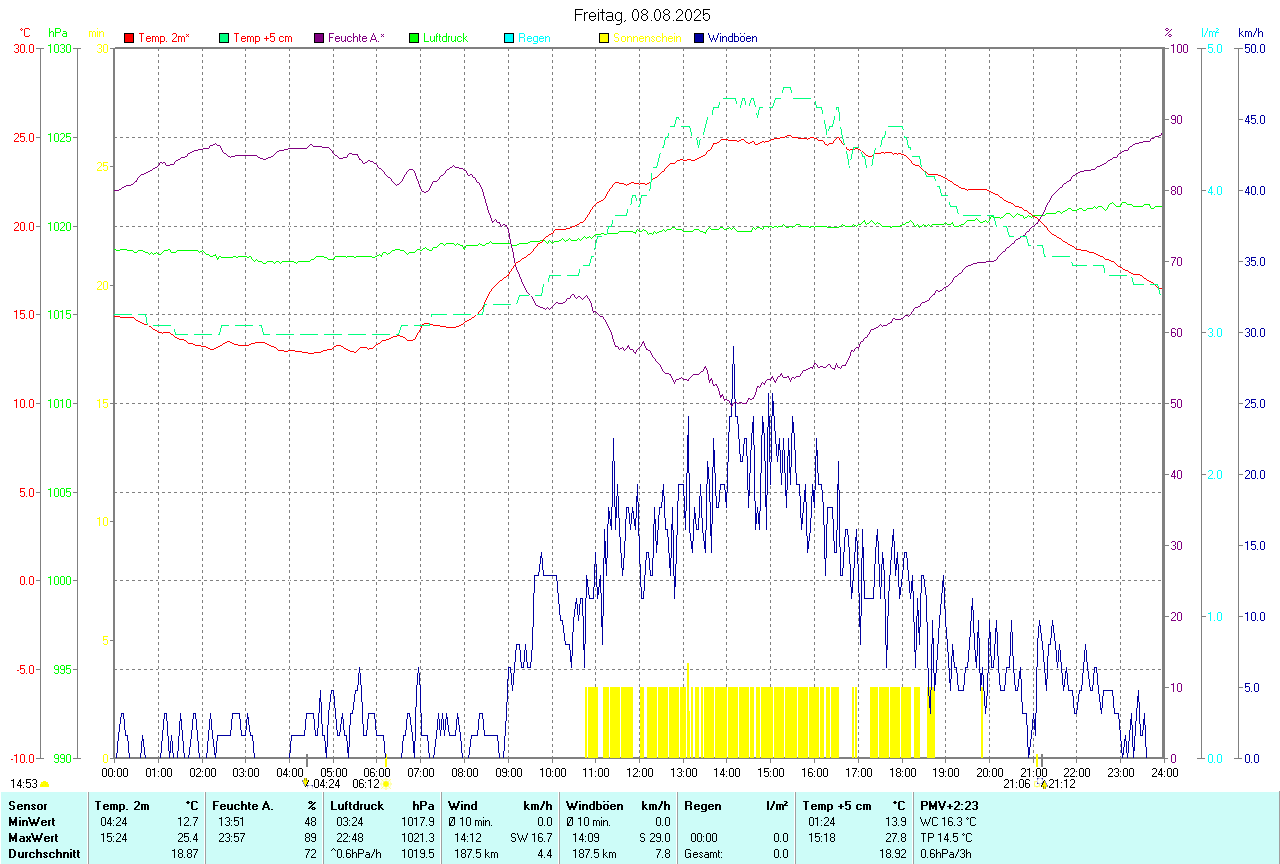The height and width of the screenshot is (864, 1280).
Task: Click the purple Feuchte A. legend swatch
Action: 319,38
